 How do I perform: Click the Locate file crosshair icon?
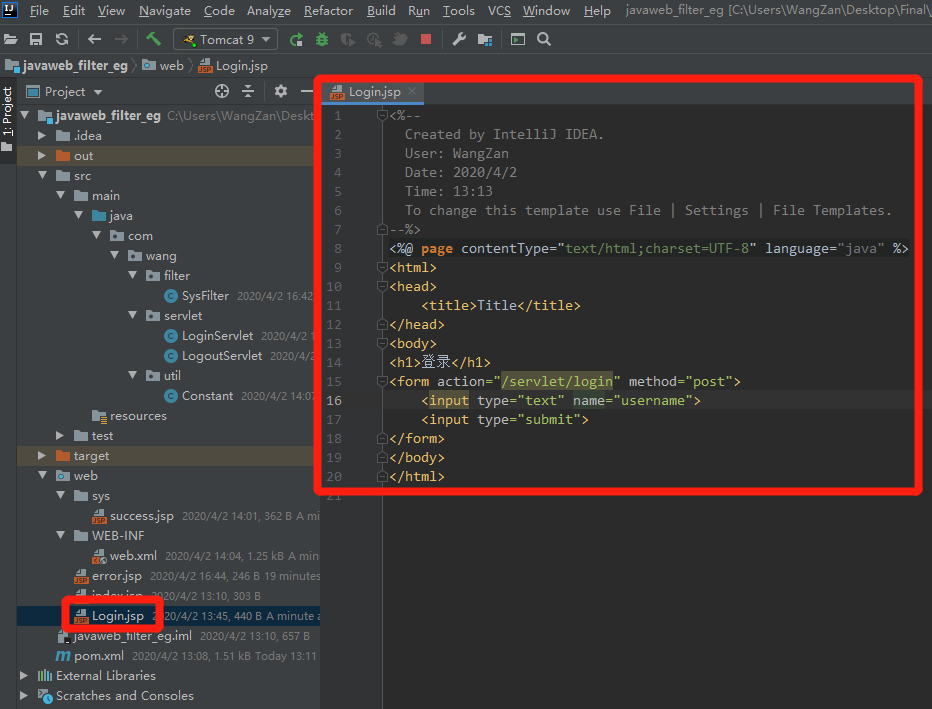(222, 91)
